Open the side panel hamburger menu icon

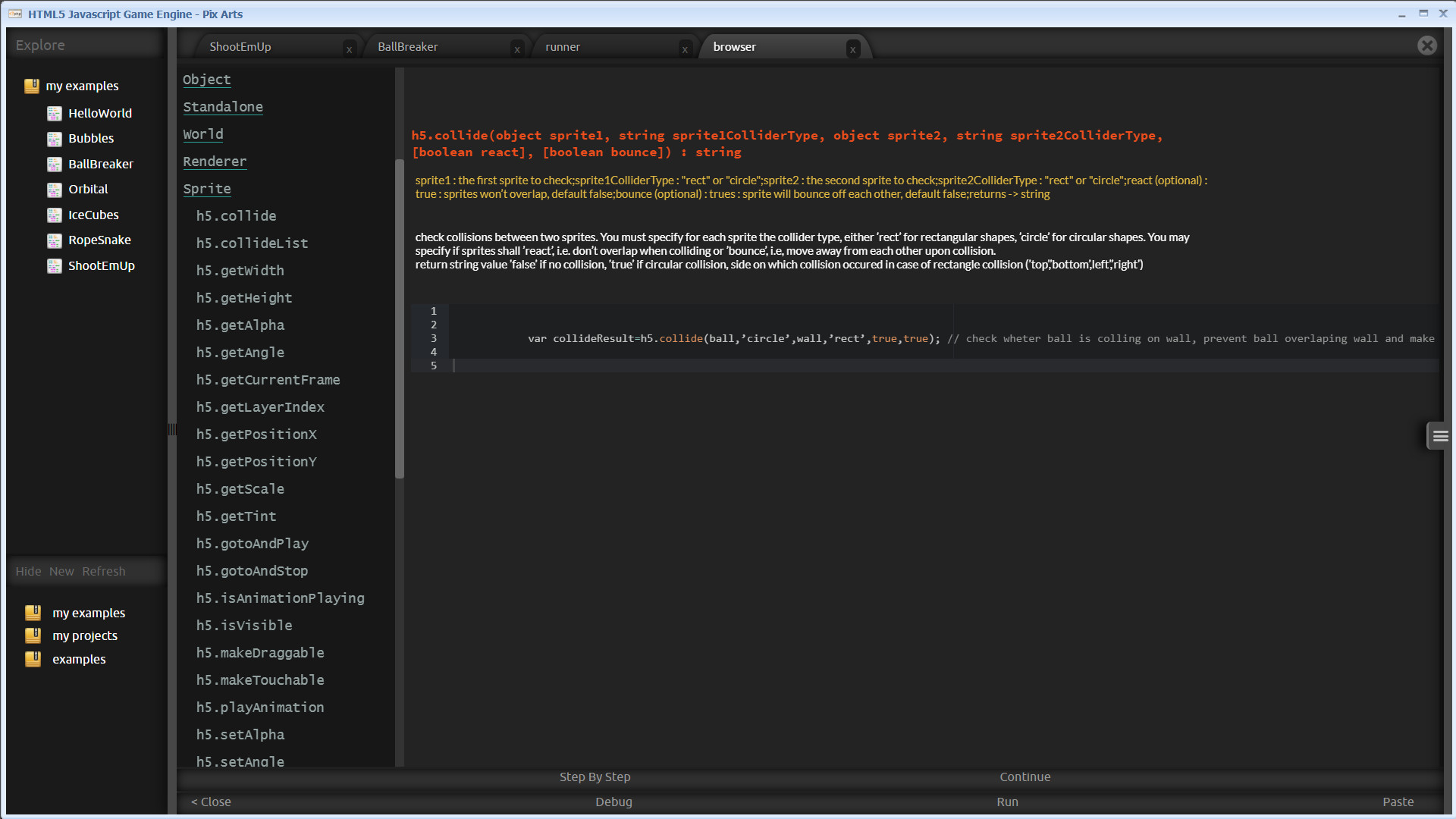point(1440,435)
